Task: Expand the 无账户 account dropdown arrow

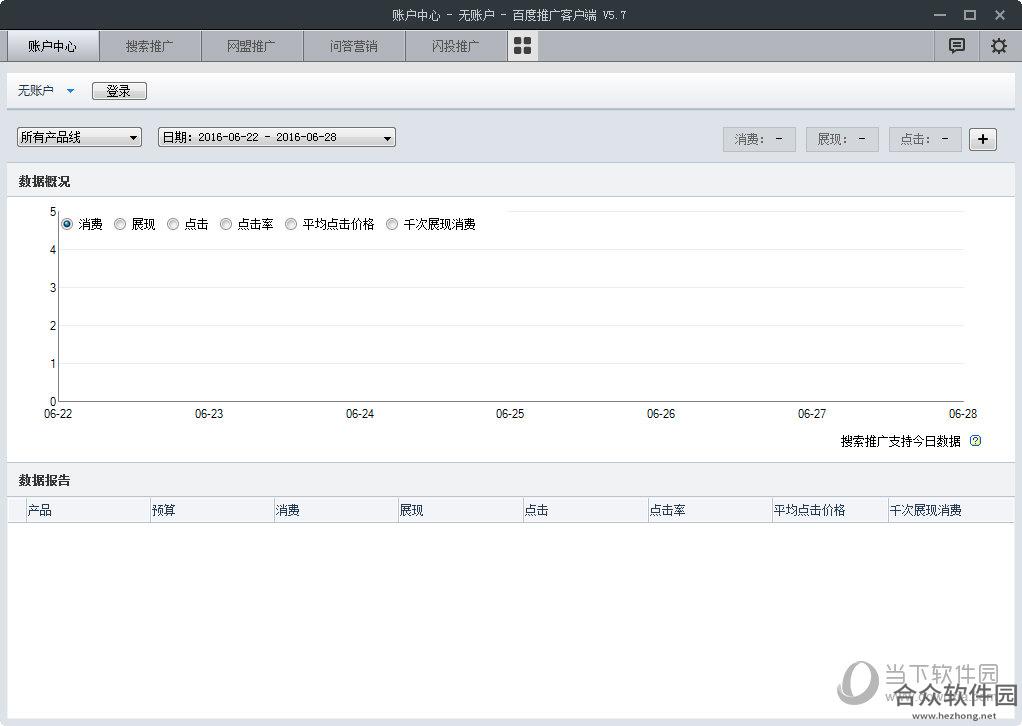Action: [70, 91]
